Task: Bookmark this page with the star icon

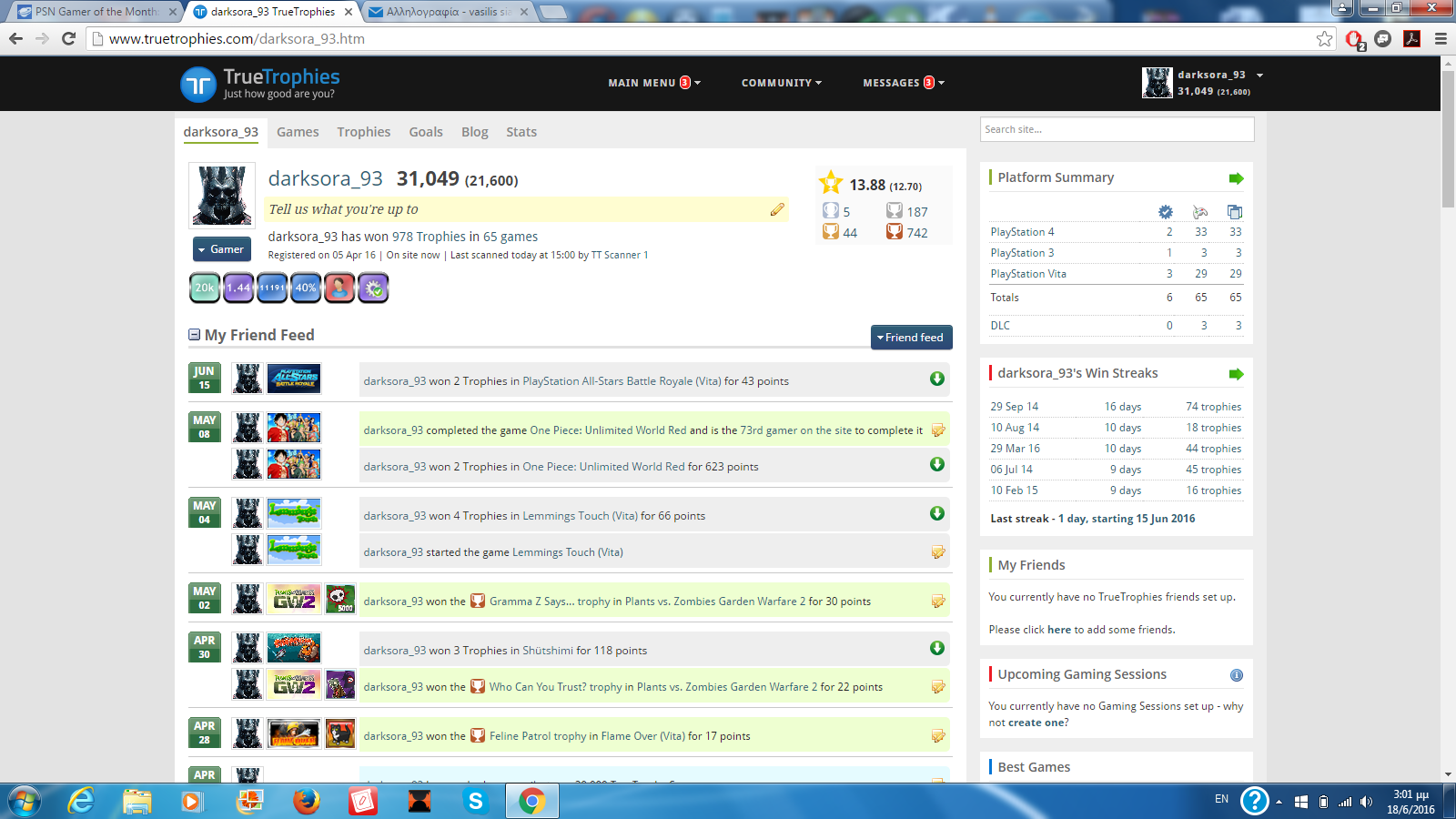Action: coord(1324,39)
